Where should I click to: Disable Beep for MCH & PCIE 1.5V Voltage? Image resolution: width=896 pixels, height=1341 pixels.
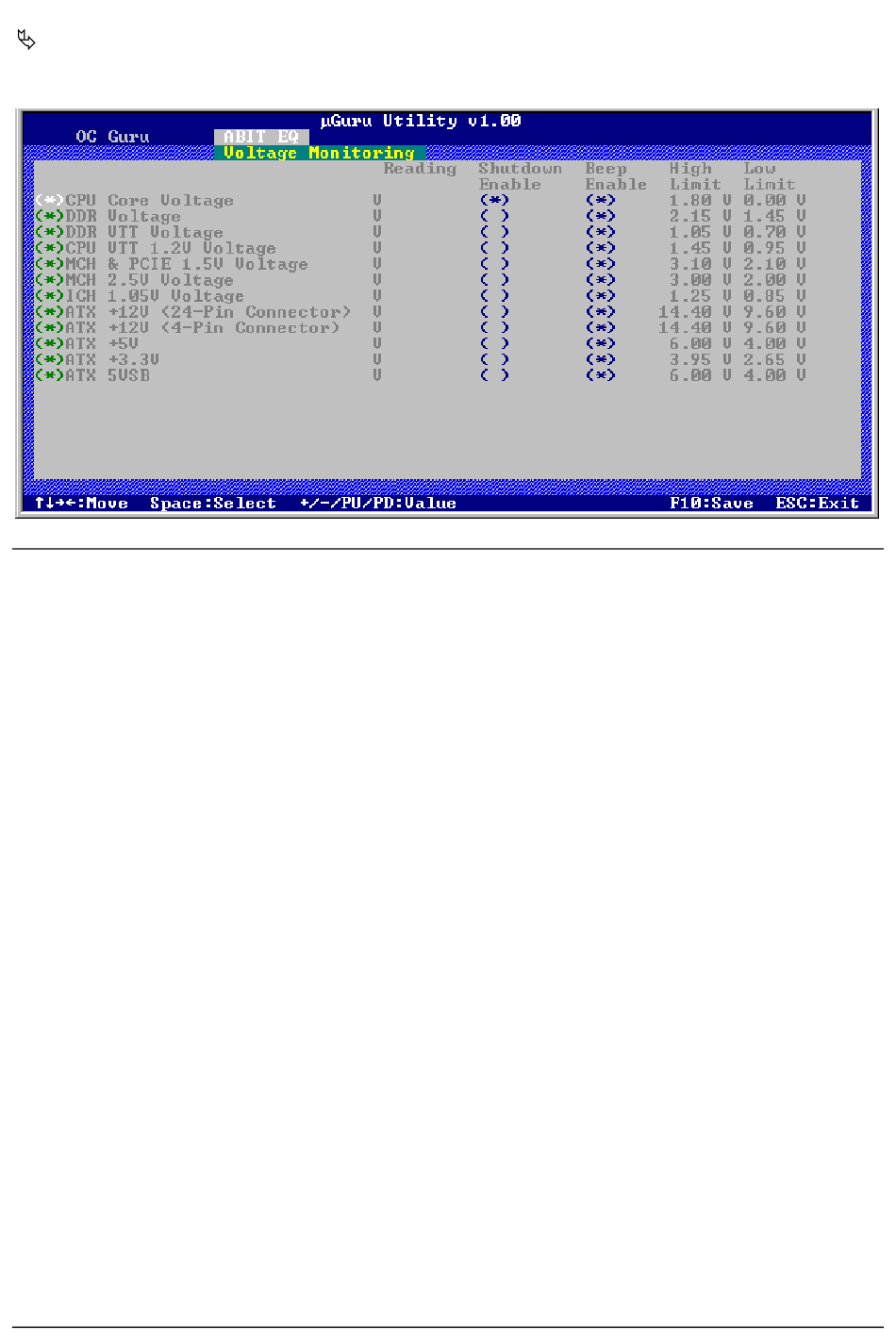pos(600,264)
